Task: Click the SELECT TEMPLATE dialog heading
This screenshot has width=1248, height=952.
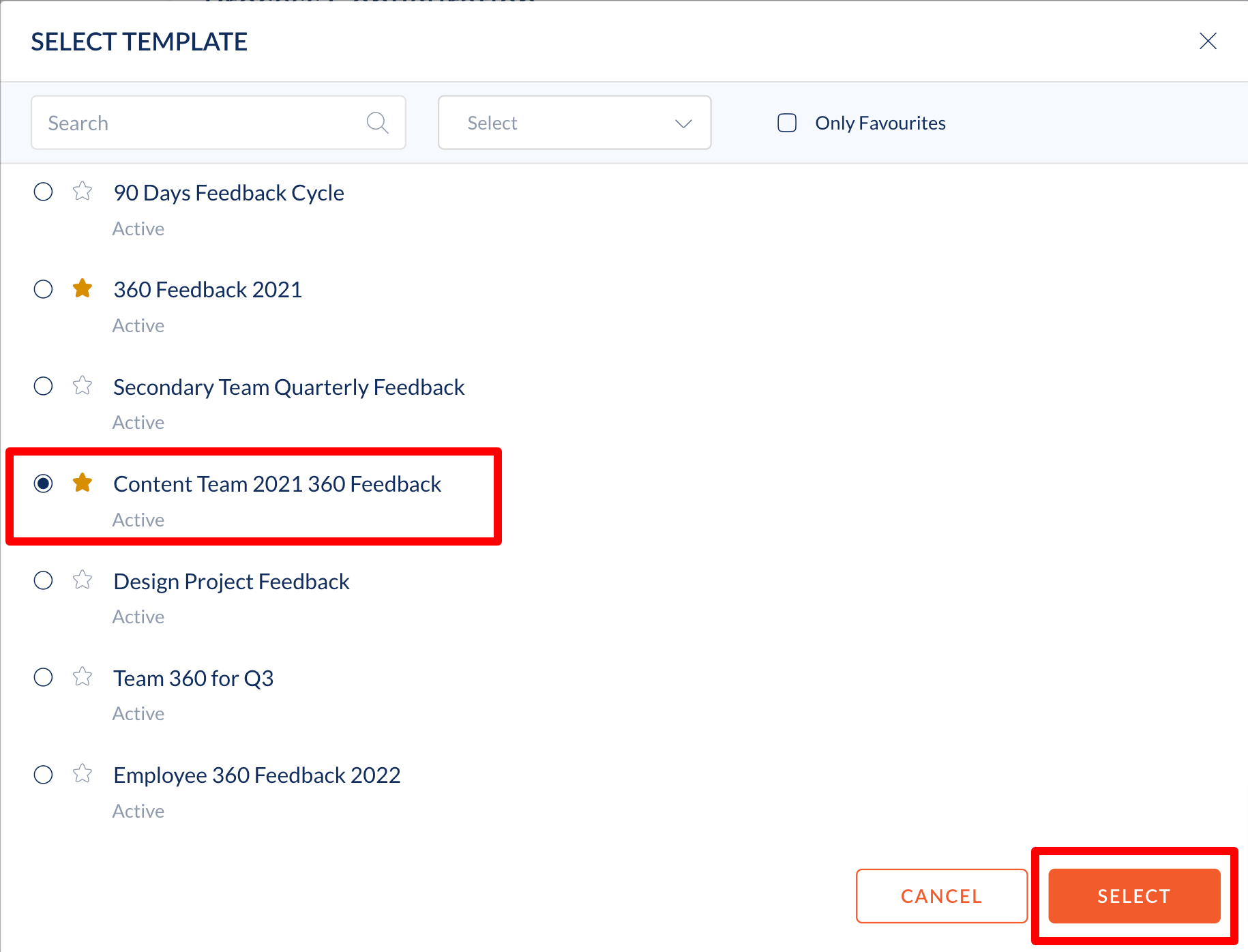Action: click(139, 42)
